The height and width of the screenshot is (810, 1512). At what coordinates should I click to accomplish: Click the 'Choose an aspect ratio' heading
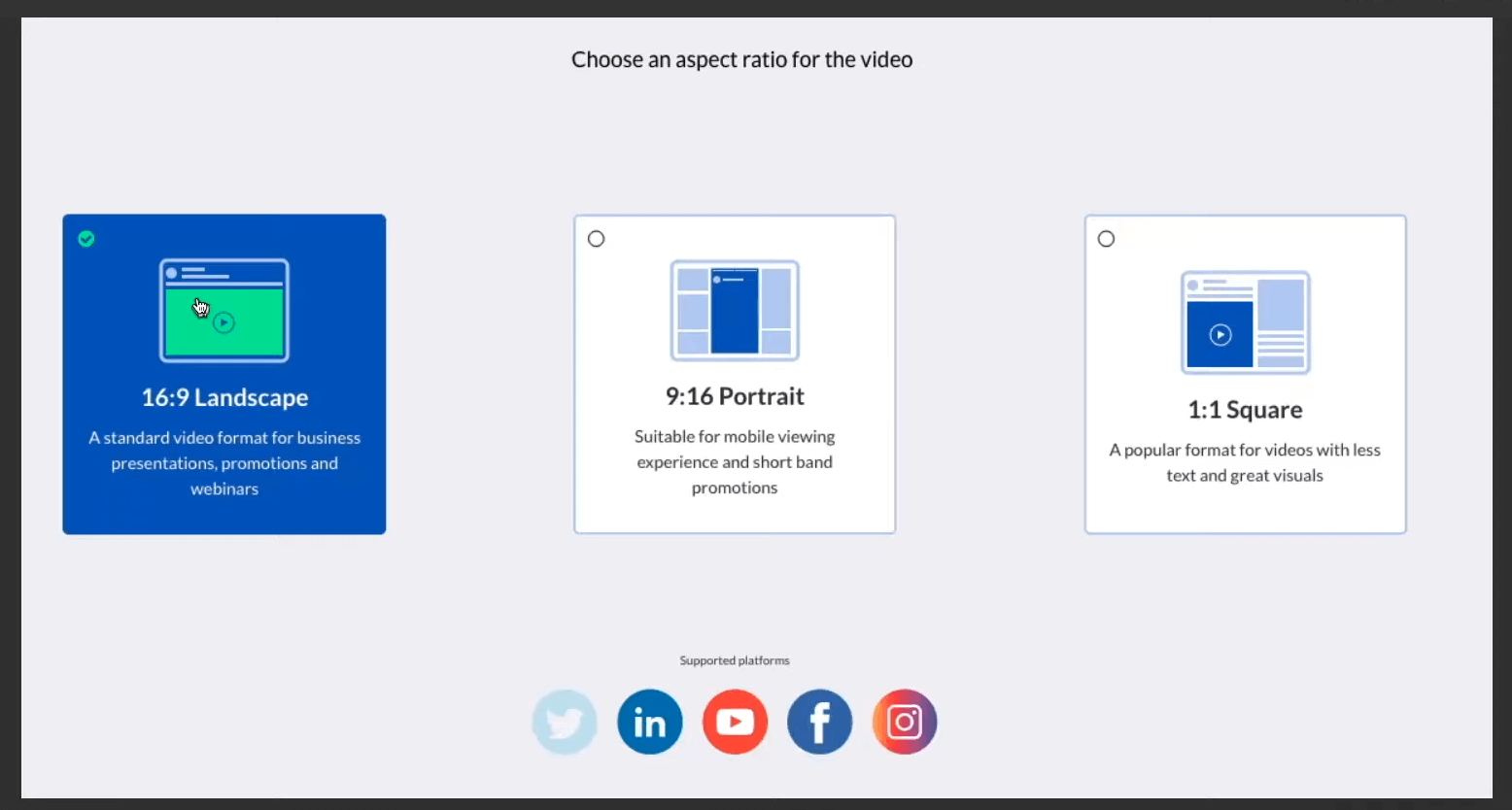click(x=742, y=60)
